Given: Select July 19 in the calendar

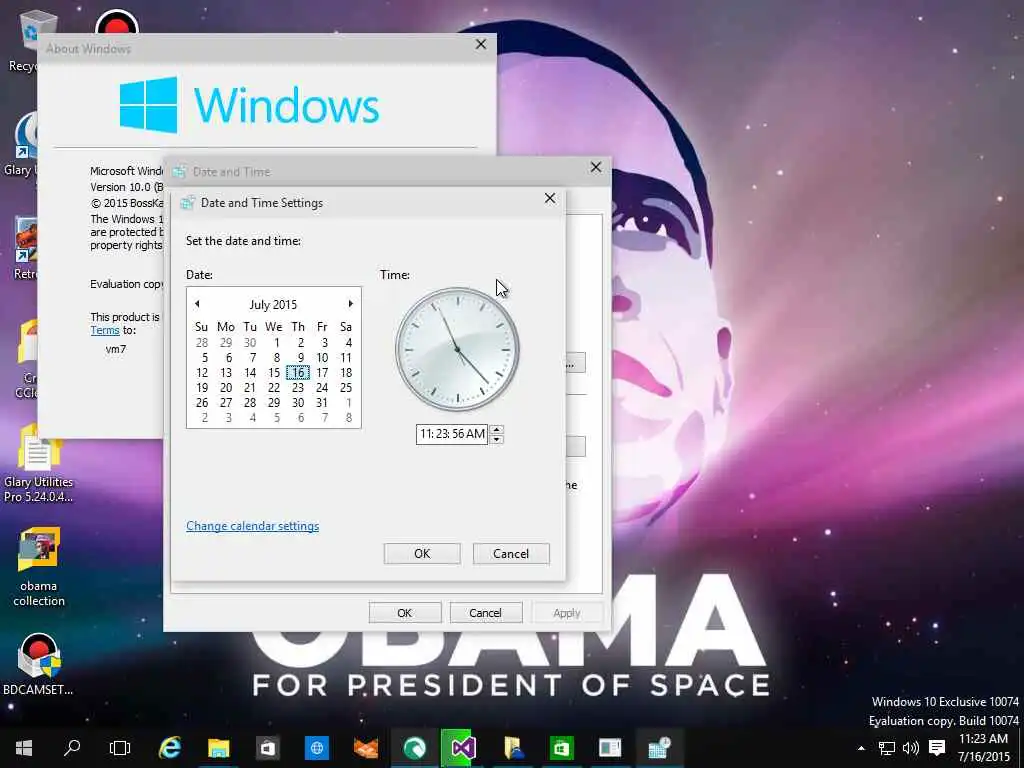Looking at the screenshot, I should (202, 388).
